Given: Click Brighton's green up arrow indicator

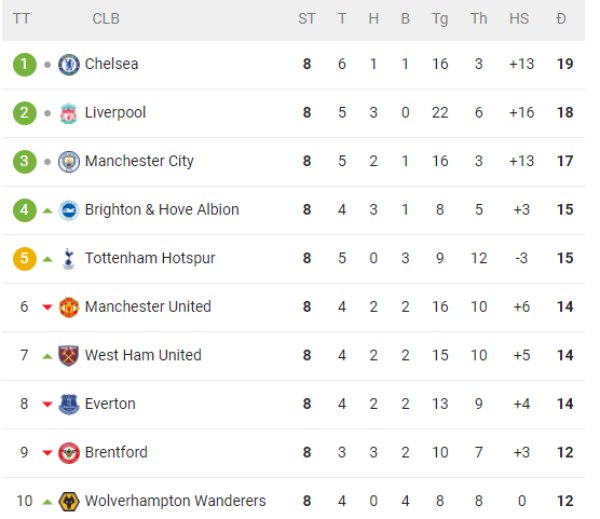Looking at the screenshot, I should point(47,211).
